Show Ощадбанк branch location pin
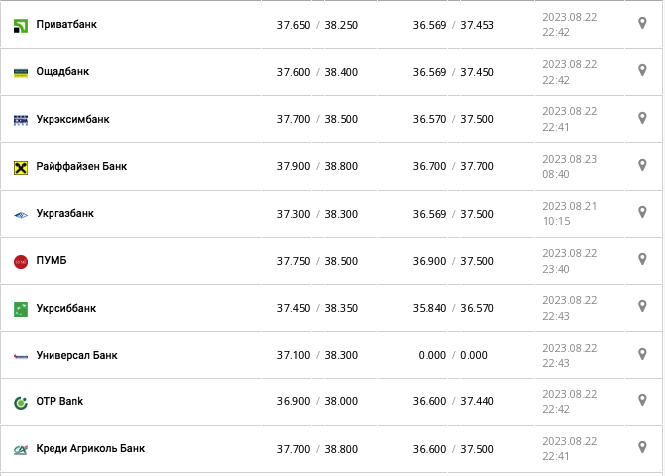The width and height of the screenshot is (665, 476). (642, 70)
